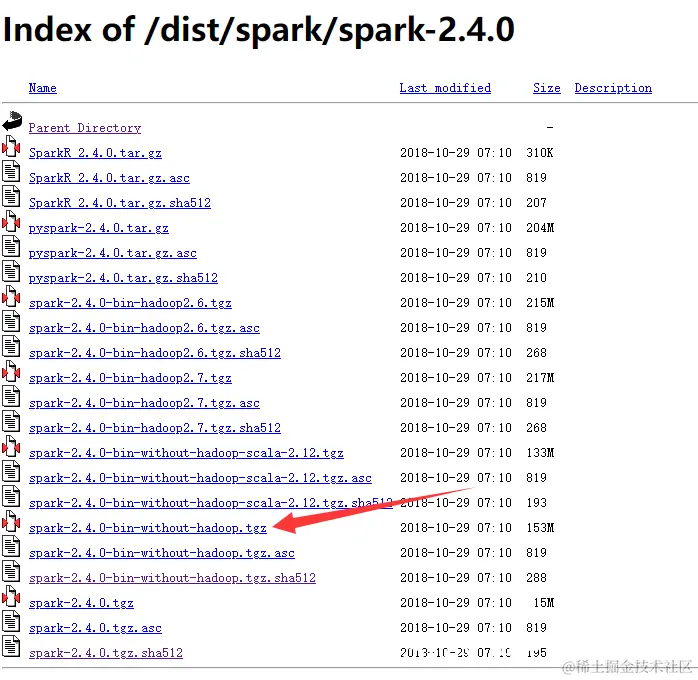Image resolution: width=698 pixels, height=680 pixels.
Task: Click file icon beside without-hadoop-scala-2.12.tgz.sha512
Action: coord(11,495)
